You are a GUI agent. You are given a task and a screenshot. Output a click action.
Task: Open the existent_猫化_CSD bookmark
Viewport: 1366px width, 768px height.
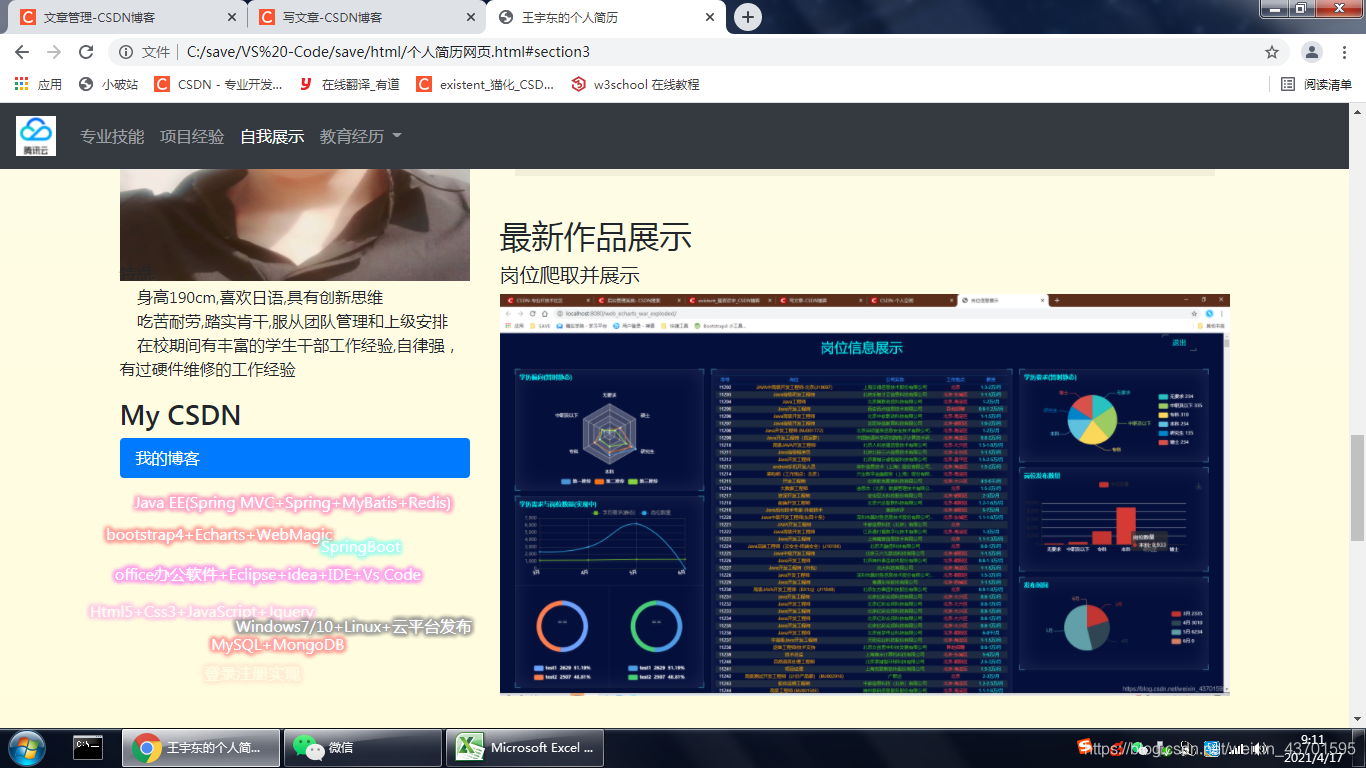485,85
